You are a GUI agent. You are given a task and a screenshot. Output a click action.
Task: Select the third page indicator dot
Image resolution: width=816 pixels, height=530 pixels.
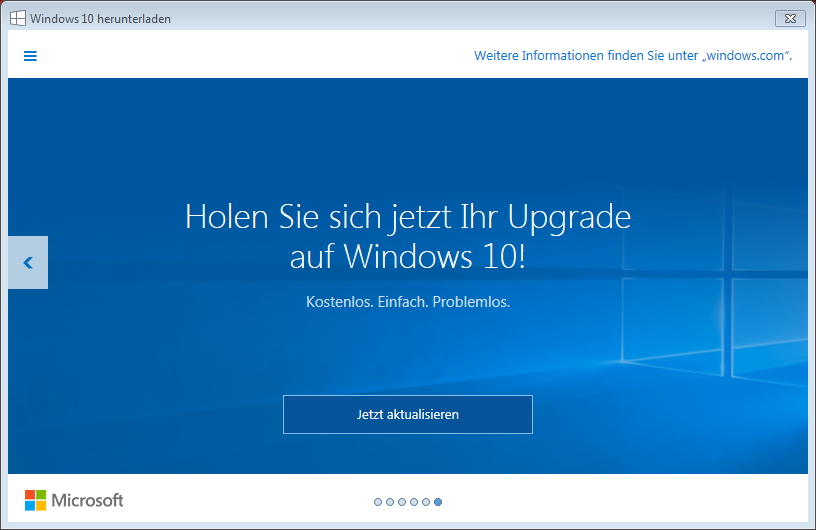tap(402, 502)
